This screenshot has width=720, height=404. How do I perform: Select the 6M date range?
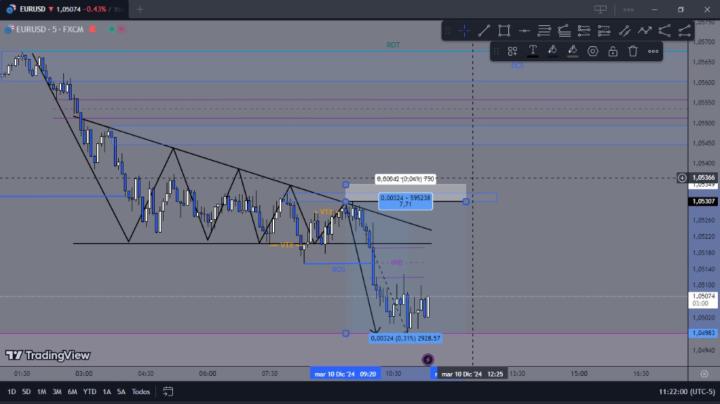point(72,392)
